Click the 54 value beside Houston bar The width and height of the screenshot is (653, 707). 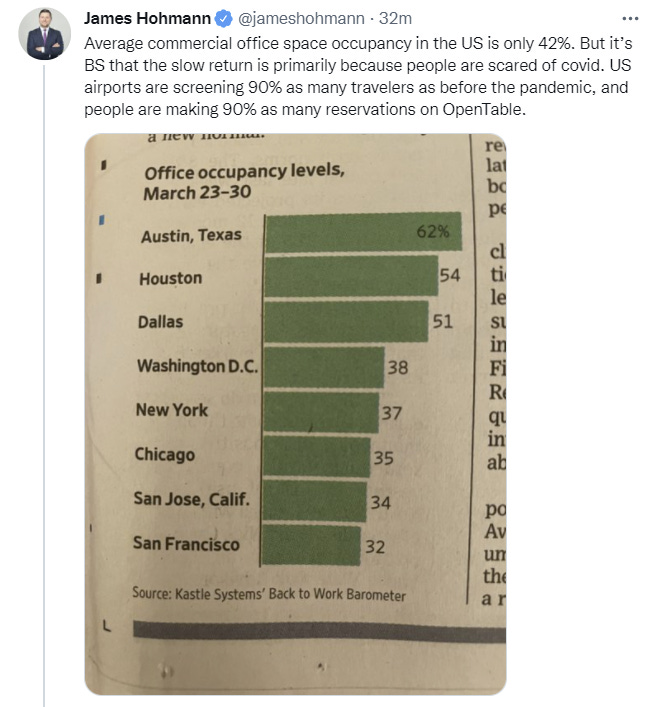click(449, 275)
